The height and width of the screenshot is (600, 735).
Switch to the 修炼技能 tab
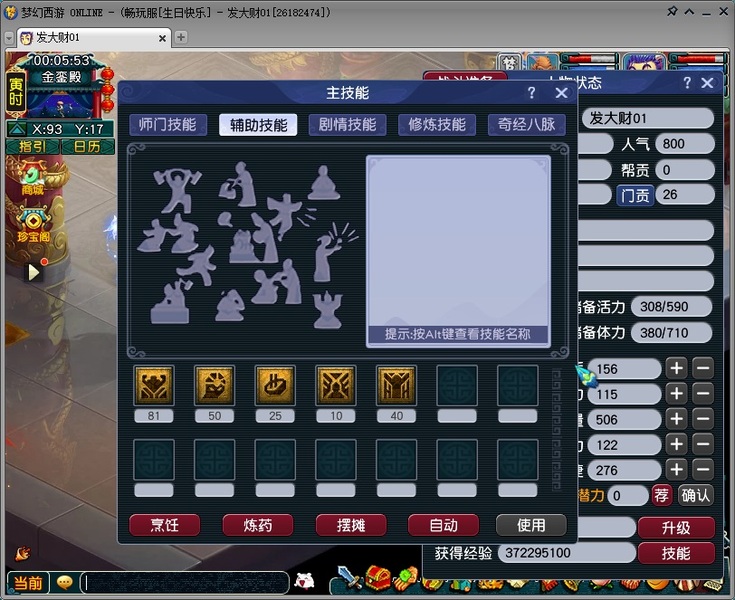437,125
